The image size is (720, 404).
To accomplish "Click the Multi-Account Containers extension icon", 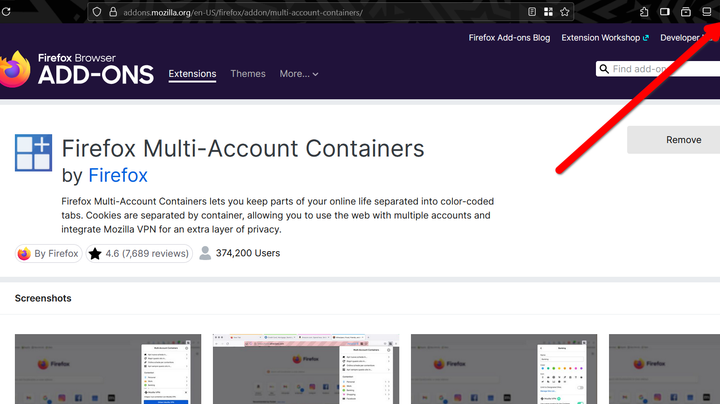I will point(34,153).
